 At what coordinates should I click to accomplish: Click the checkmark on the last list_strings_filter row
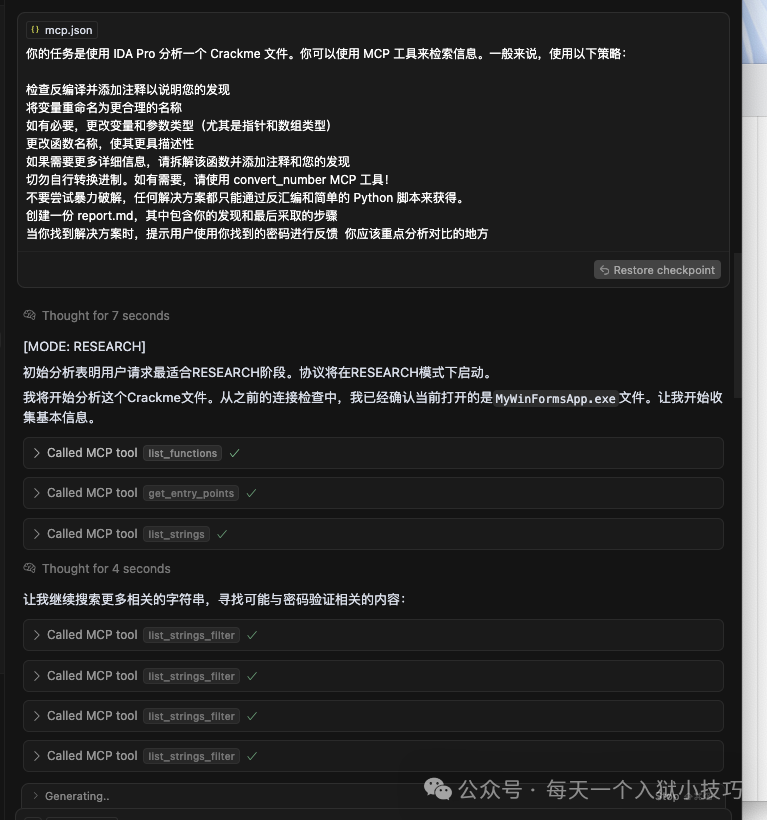pos(253,756)
